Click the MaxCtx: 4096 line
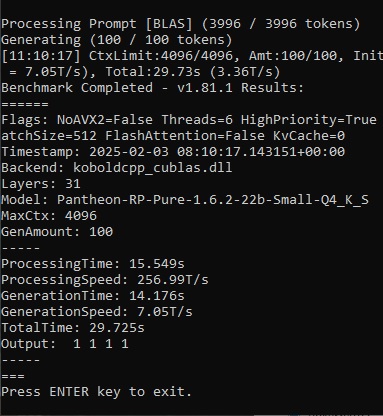Screen dimensions: 383x416 [x=49, y=216]
